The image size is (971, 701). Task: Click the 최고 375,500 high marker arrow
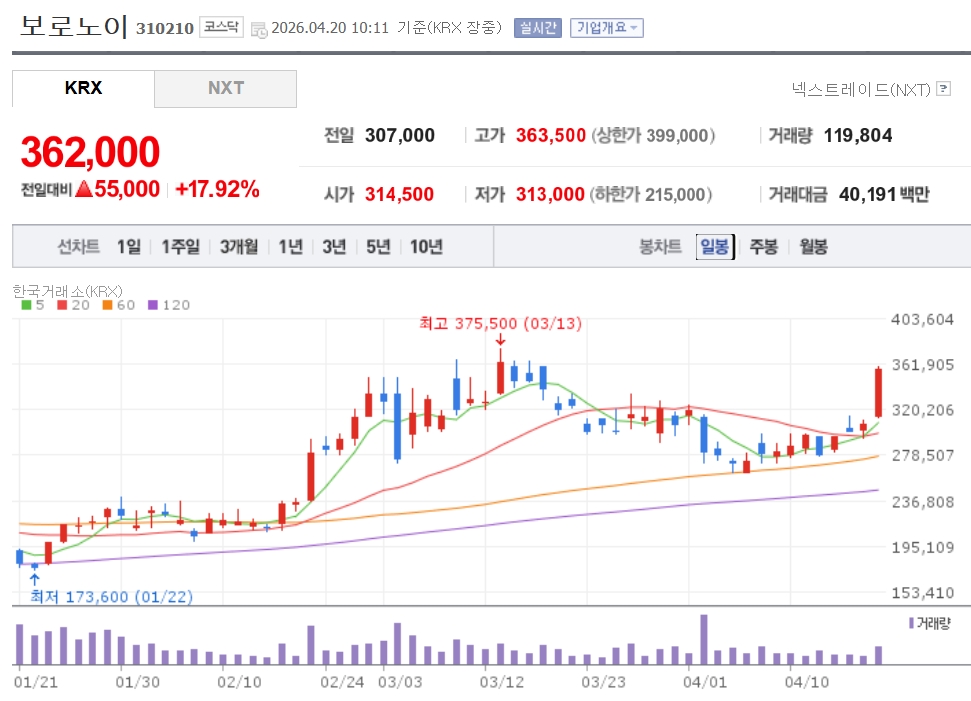[500, 340]
